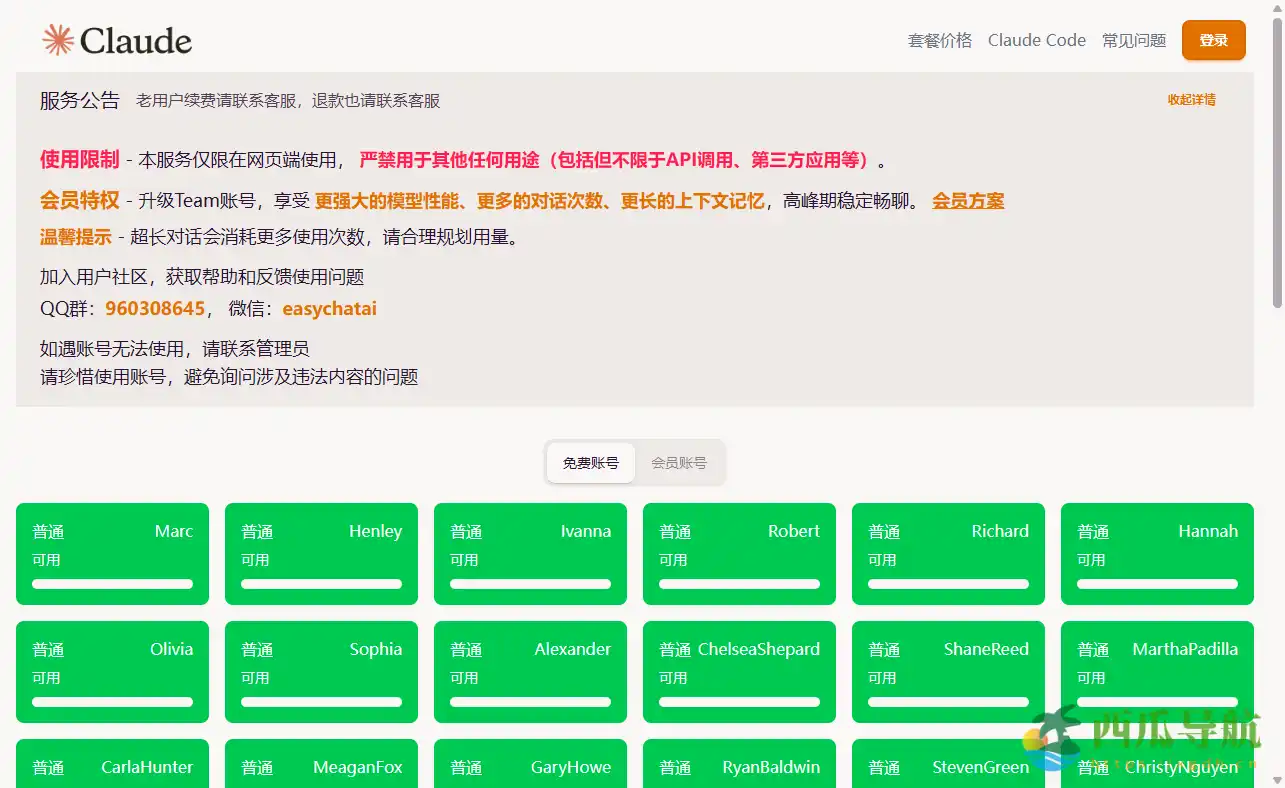Click the Claude starburst logo icon

tap(58, 40)
